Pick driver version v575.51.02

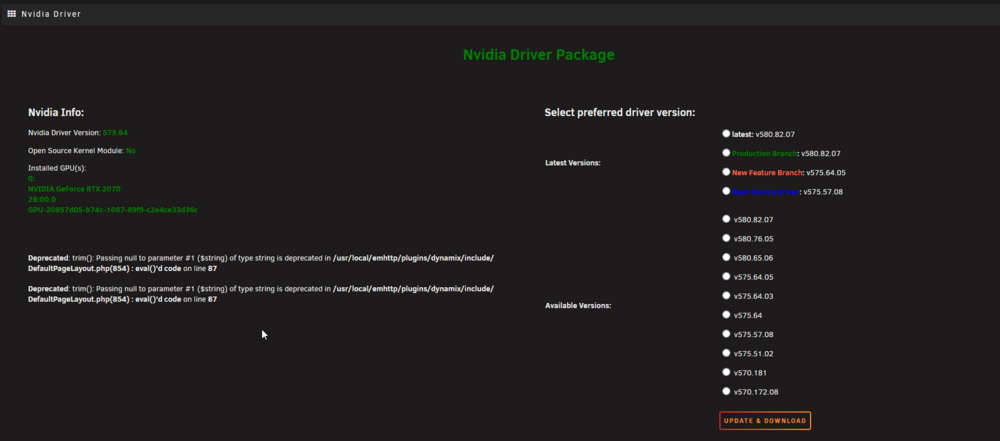(x=726, y=353)
